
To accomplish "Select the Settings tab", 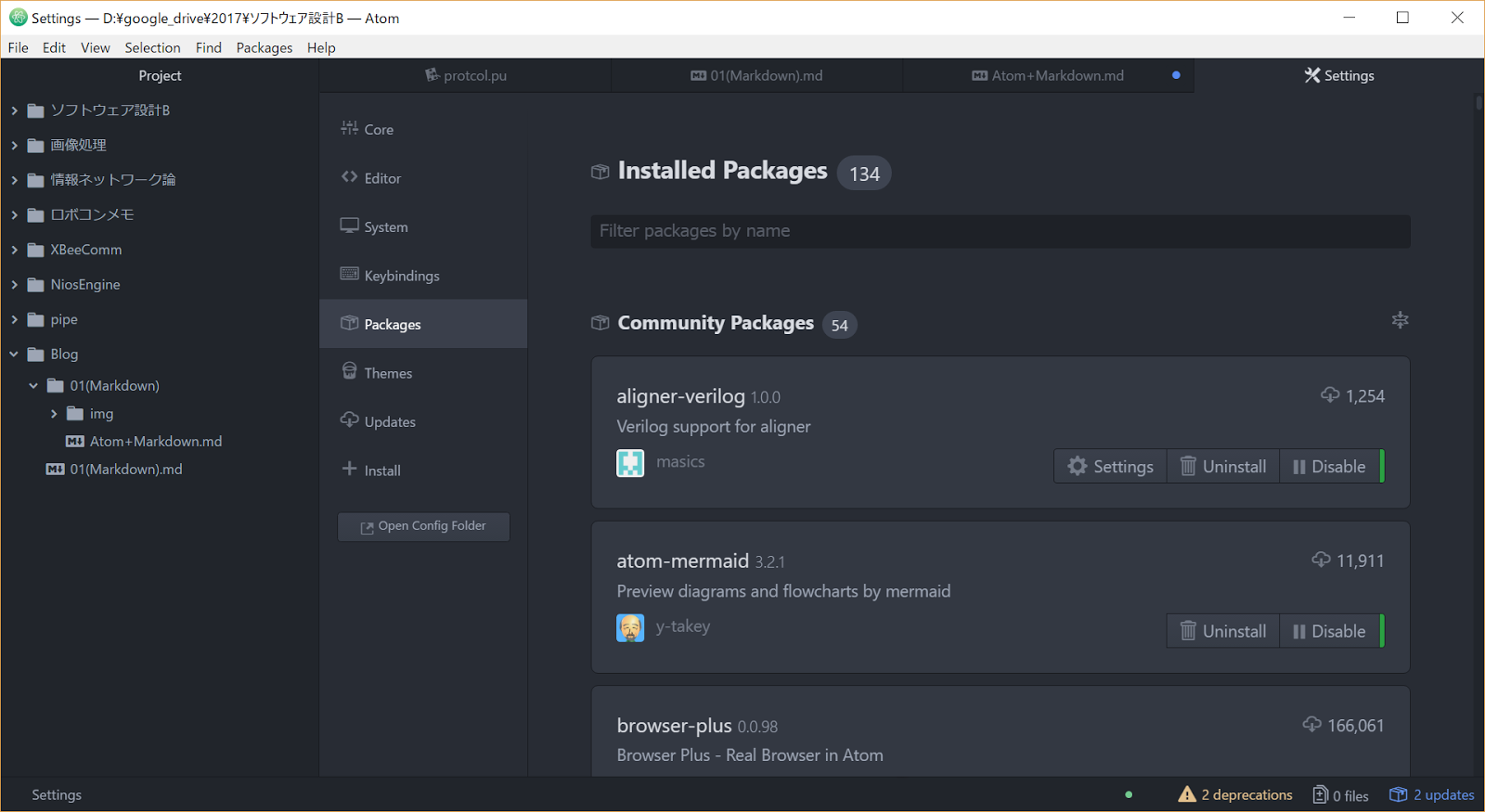I will coord(1339,75).
